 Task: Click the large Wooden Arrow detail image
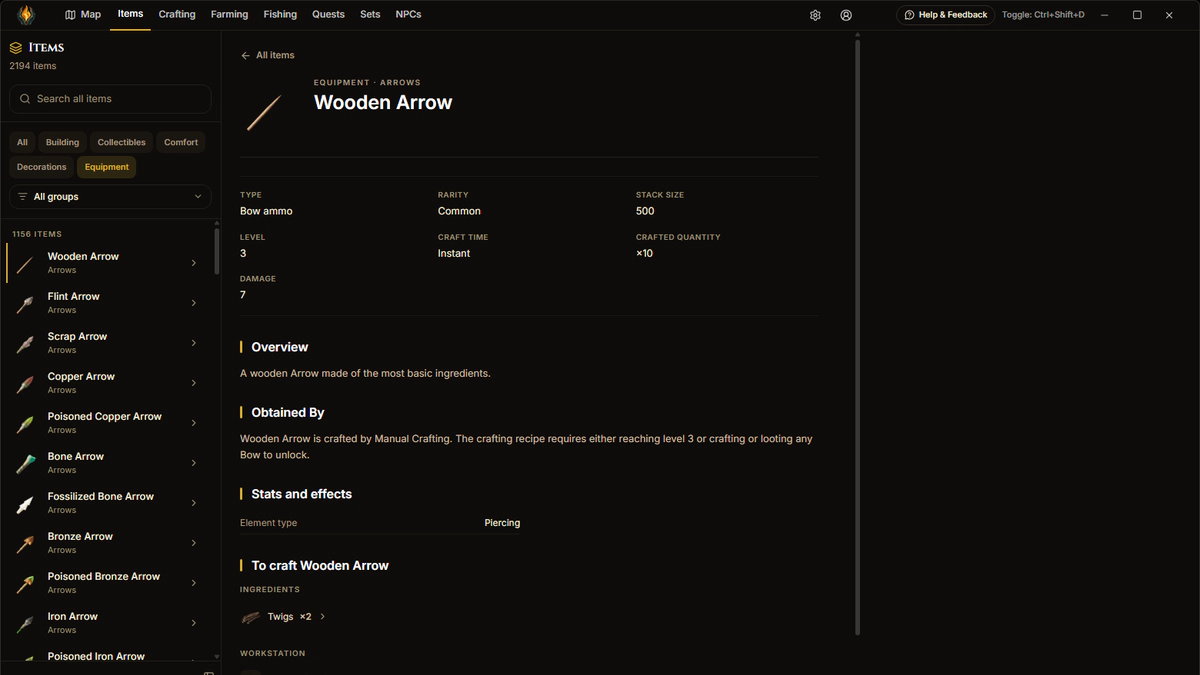tap(265, 112)
